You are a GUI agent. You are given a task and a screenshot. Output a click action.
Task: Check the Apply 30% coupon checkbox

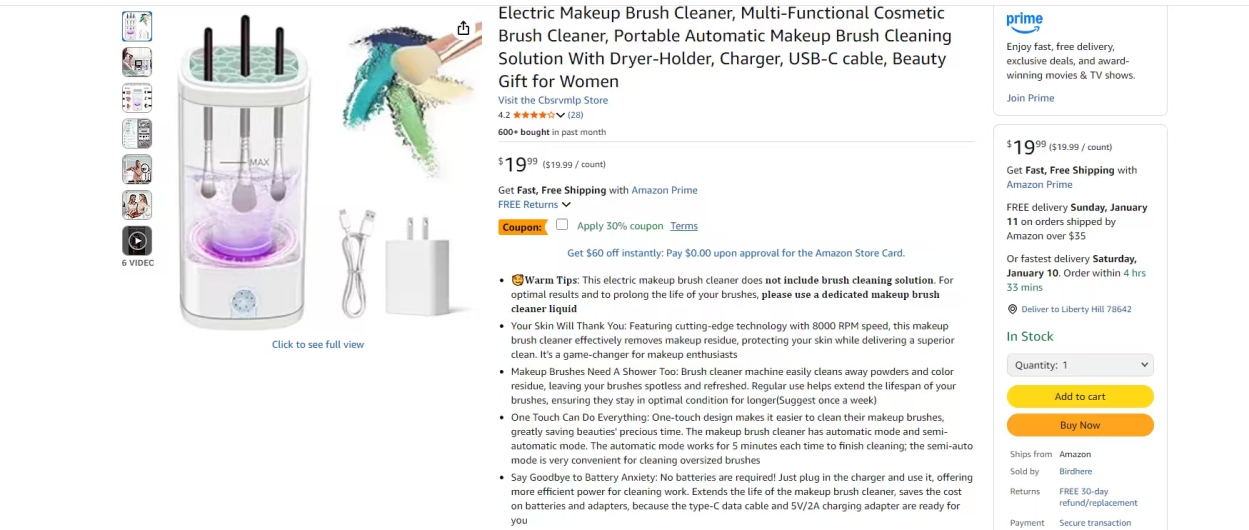562,225
